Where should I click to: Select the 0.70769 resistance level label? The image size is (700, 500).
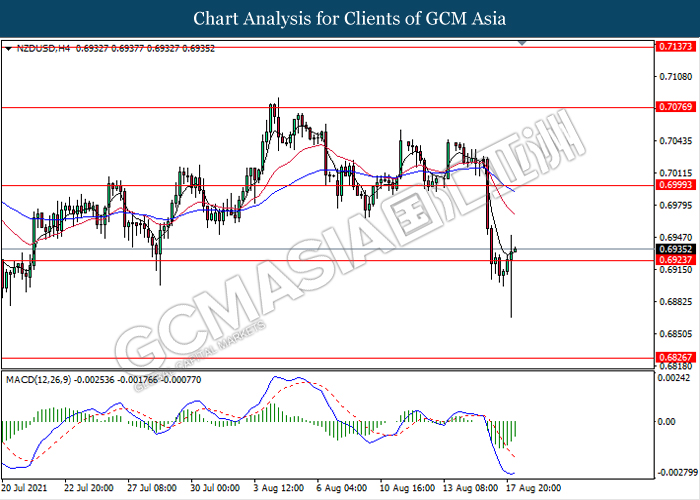pos(676,107)
